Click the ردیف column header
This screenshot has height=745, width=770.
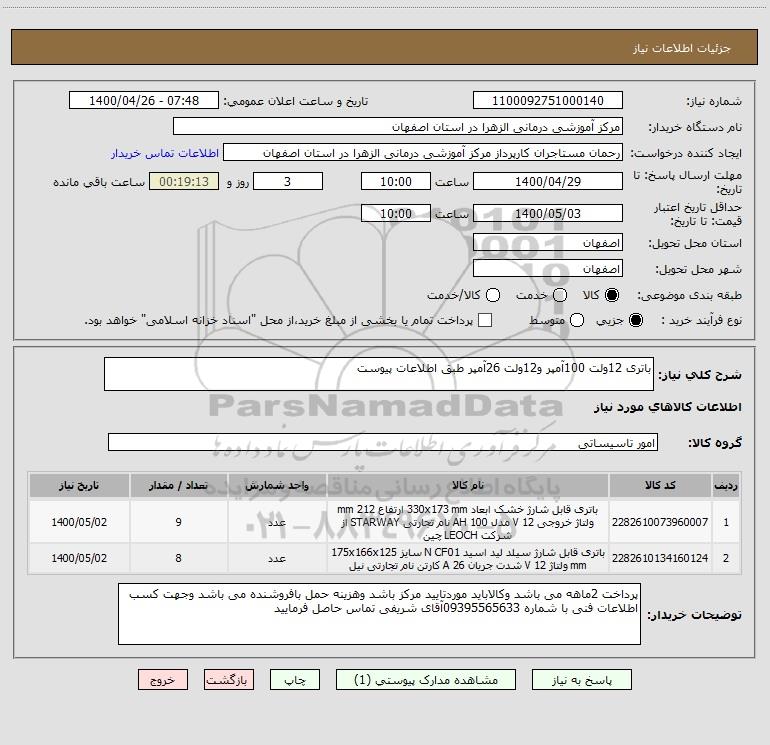726,486
